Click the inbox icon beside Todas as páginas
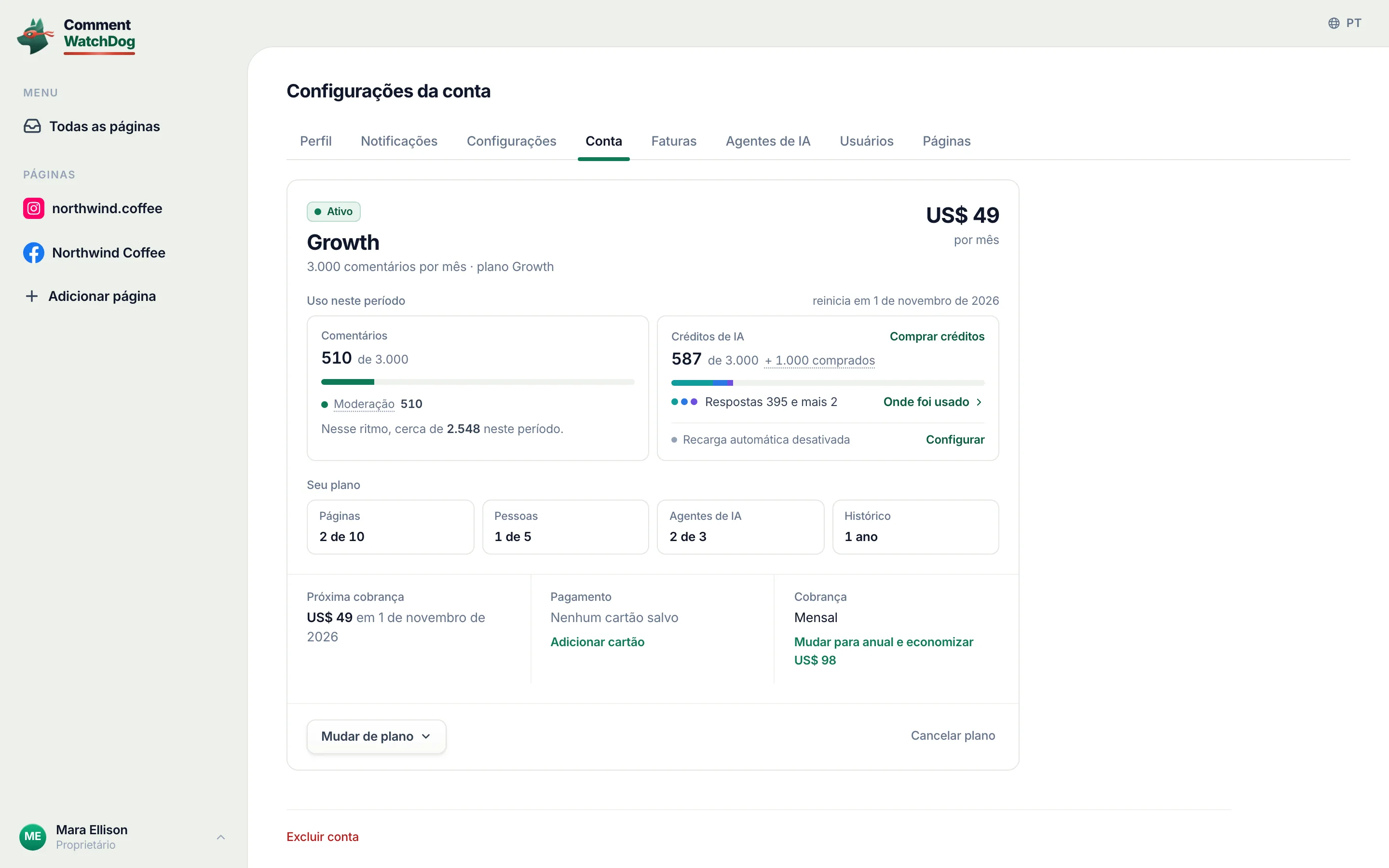This screenshot has width=1389, height=868. [32, 126]
